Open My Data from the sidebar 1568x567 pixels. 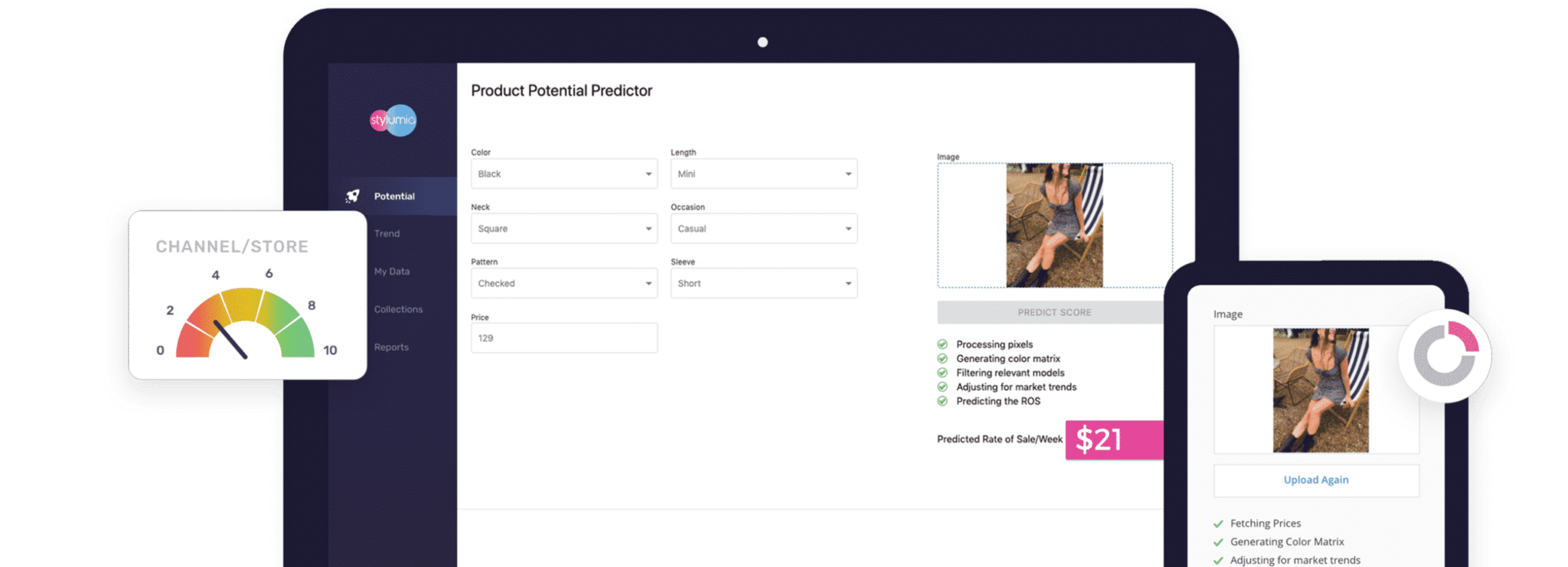(x=391, y=272)
